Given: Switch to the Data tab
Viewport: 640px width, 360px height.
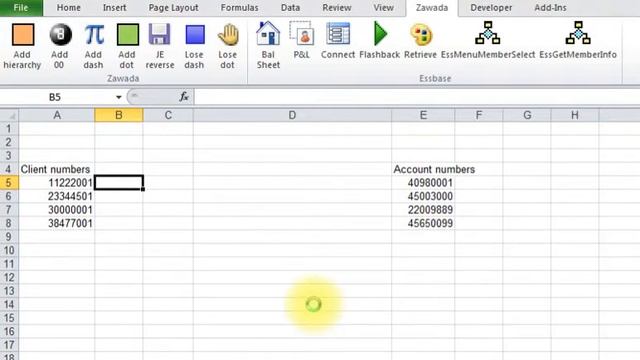Looking at the screenshot, I should point(291,8).
